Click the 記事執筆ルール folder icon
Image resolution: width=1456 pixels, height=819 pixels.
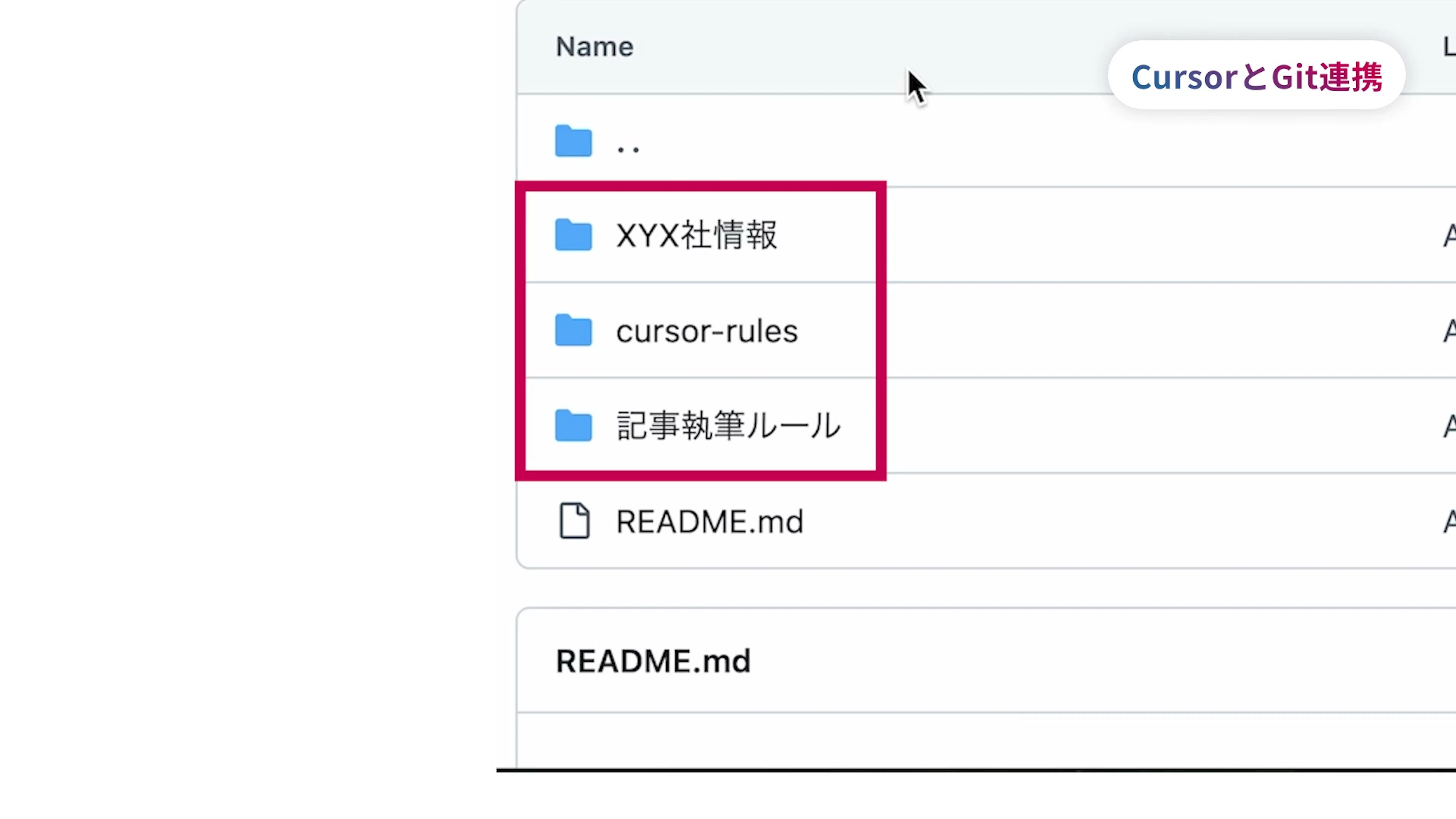click(x=573, y=425)
